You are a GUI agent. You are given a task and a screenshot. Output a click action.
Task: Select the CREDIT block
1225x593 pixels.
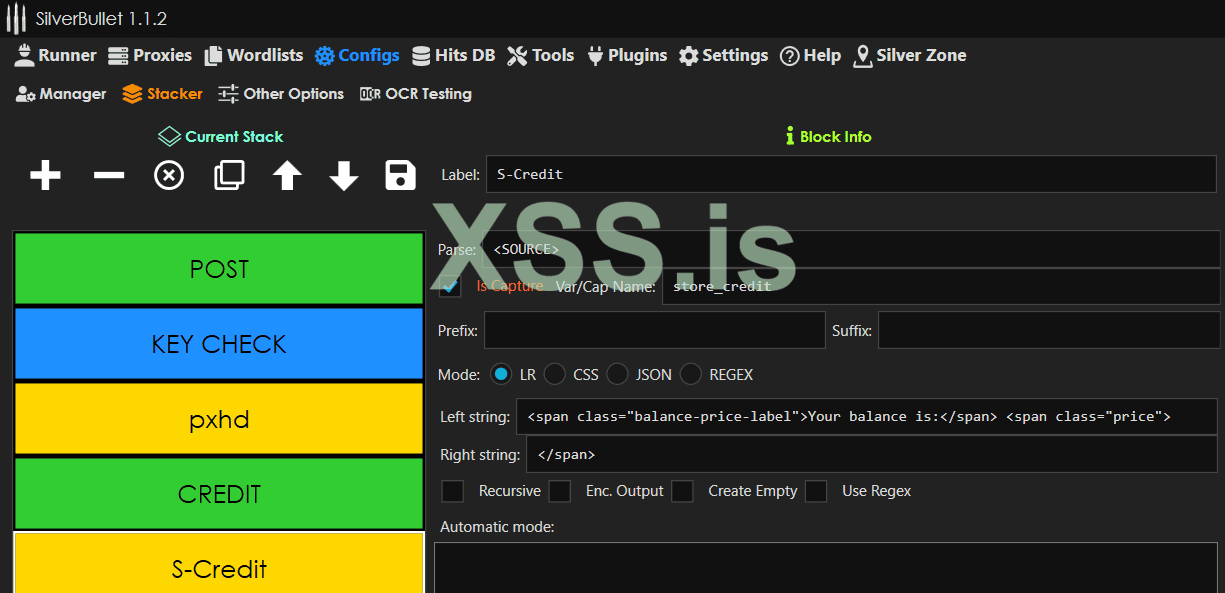[219, 494]
